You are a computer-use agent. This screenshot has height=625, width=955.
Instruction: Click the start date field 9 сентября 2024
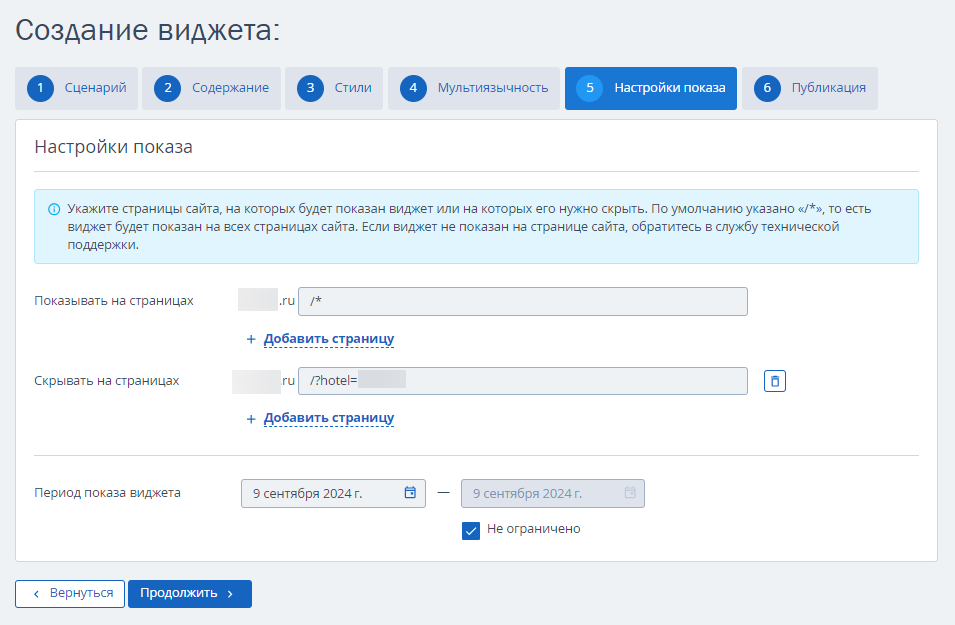pos(333,493)
